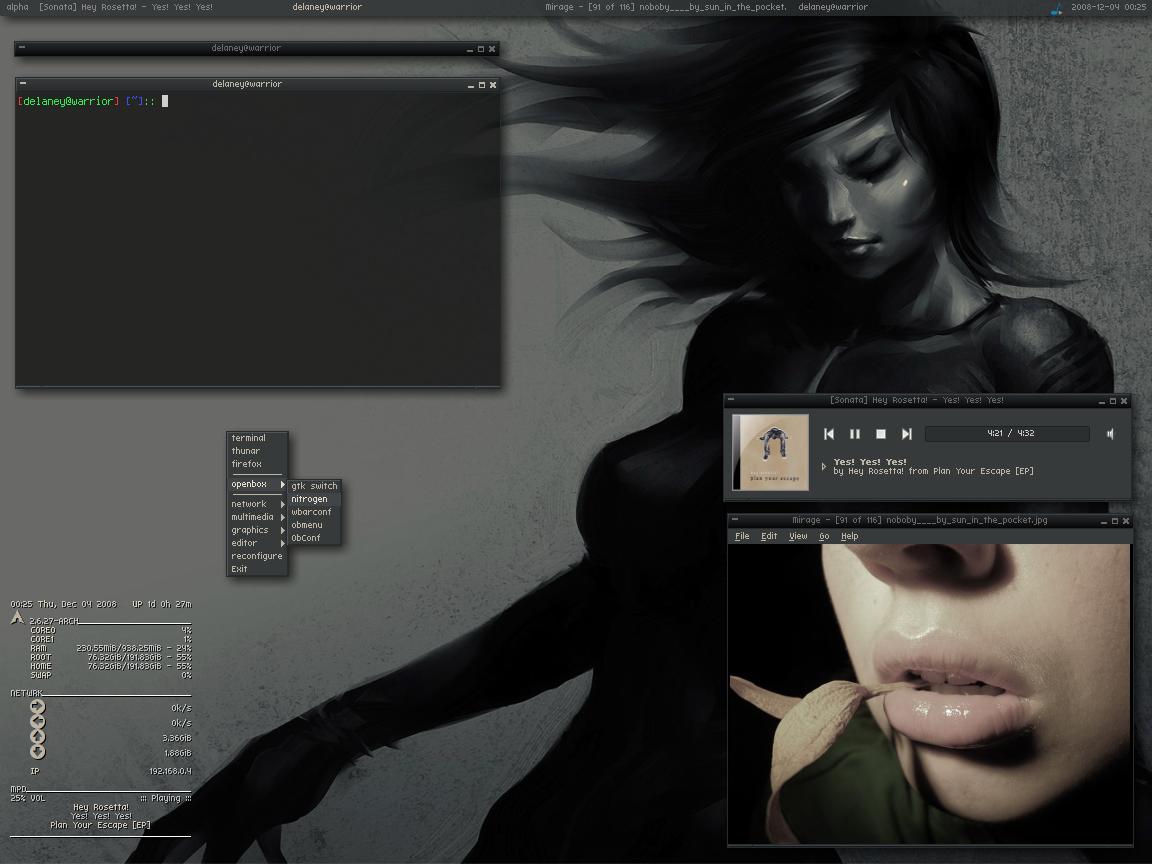The width and height of the screenshot is (1152, 864).
Task: Launch firefox from the root menu
Action: pyautogui.click(x=256, y=464)
